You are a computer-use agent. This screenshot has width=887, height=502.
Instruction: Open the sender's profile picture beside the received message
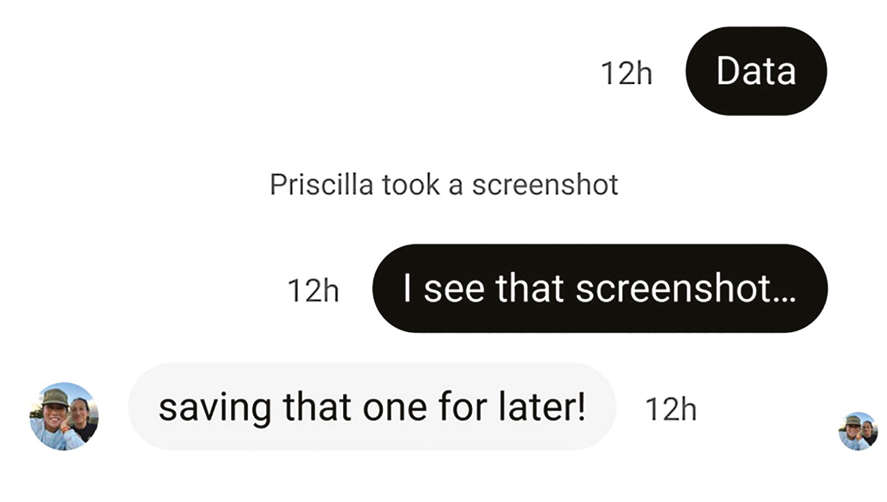tap(64, 416)
